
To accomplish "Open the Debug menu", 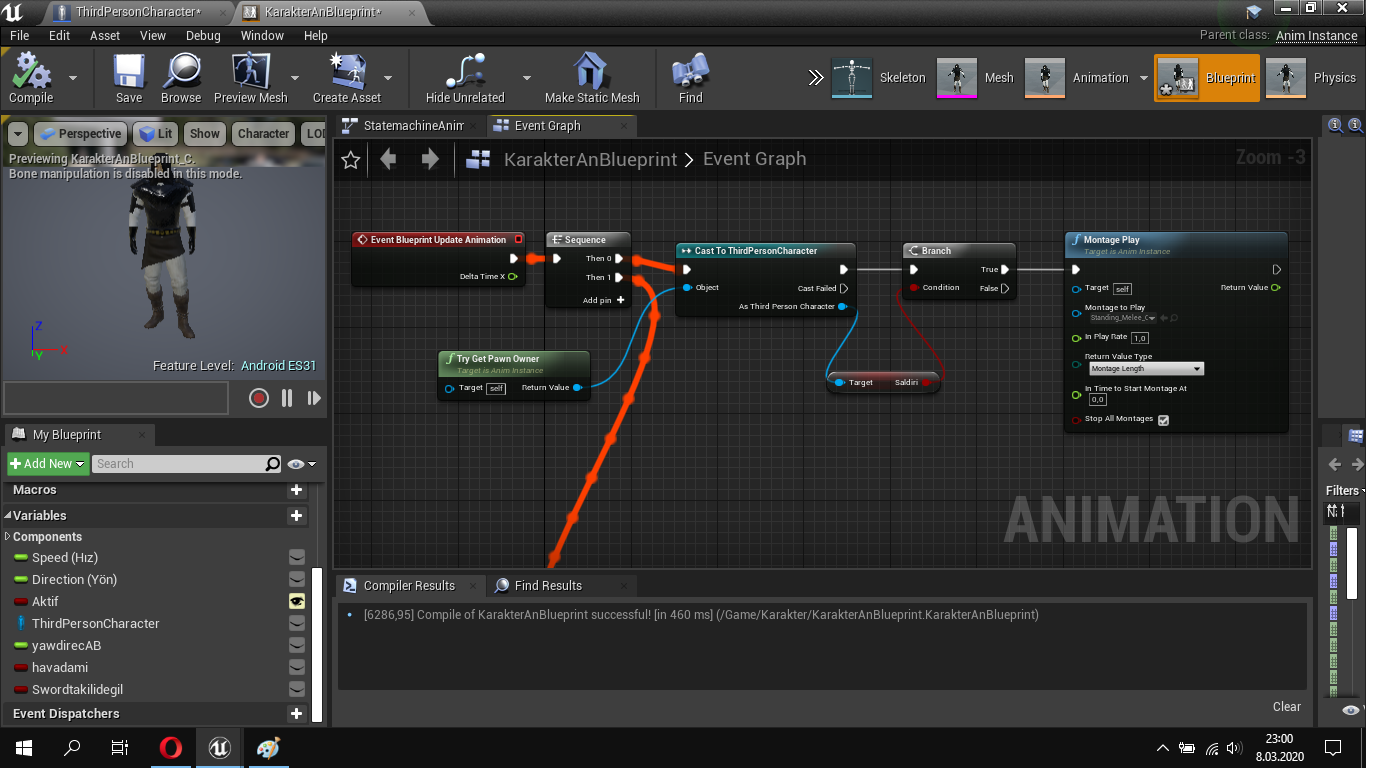I will [203, 35].
